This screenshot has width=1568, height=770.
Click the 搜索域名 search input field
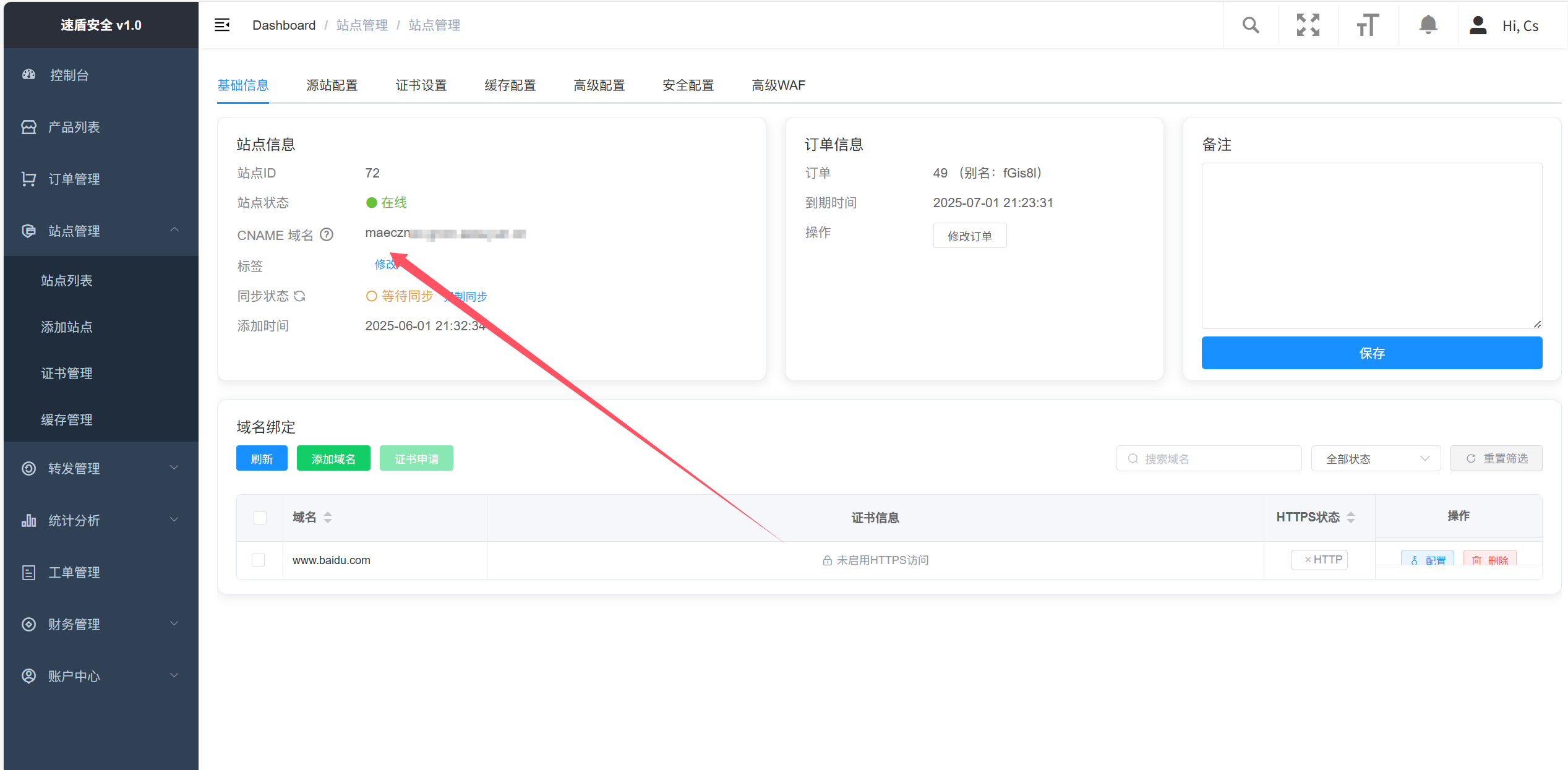click(1209, 459)
